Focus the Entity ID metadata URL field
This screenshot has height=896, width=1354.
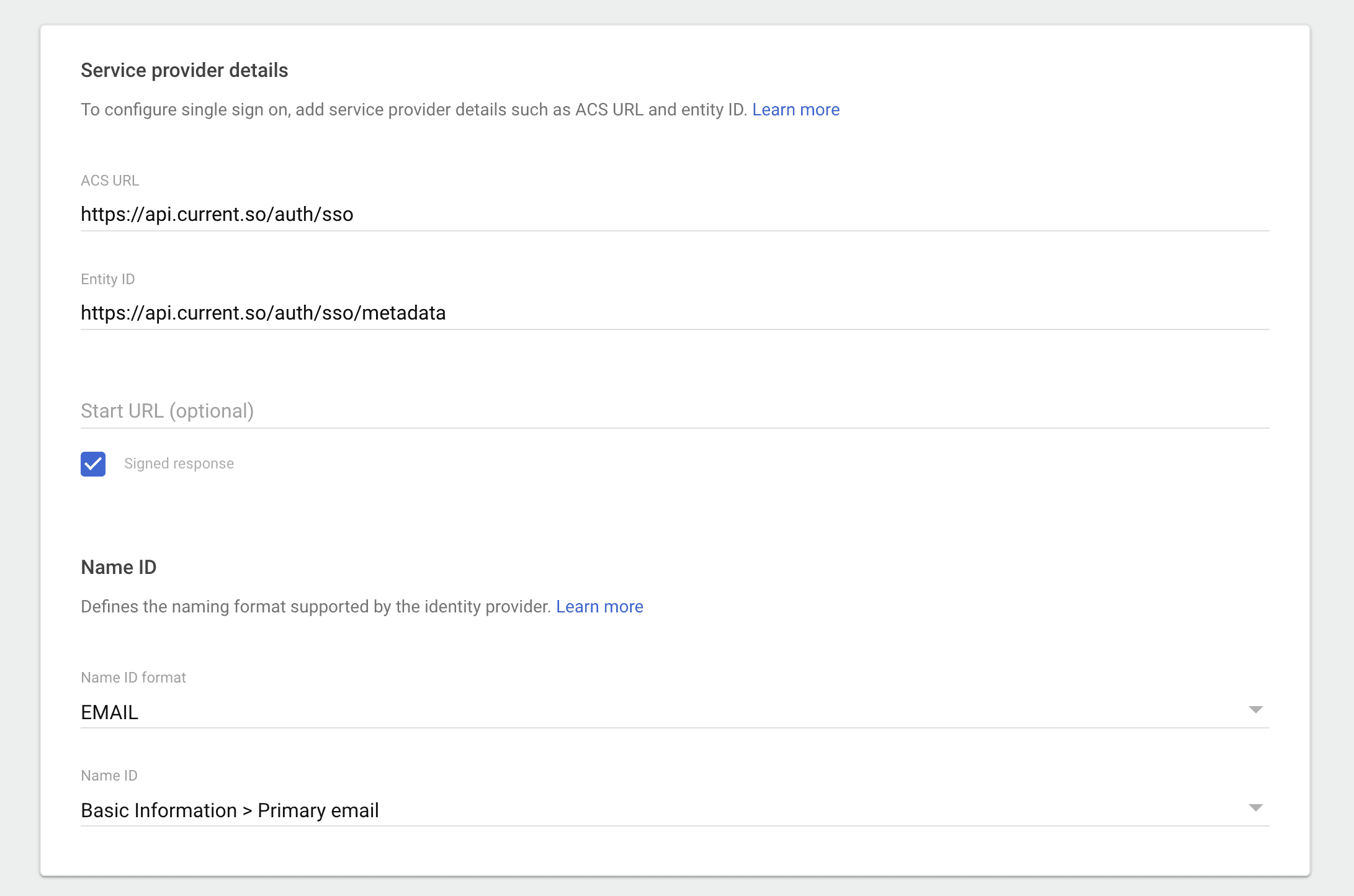click(674, 313)
